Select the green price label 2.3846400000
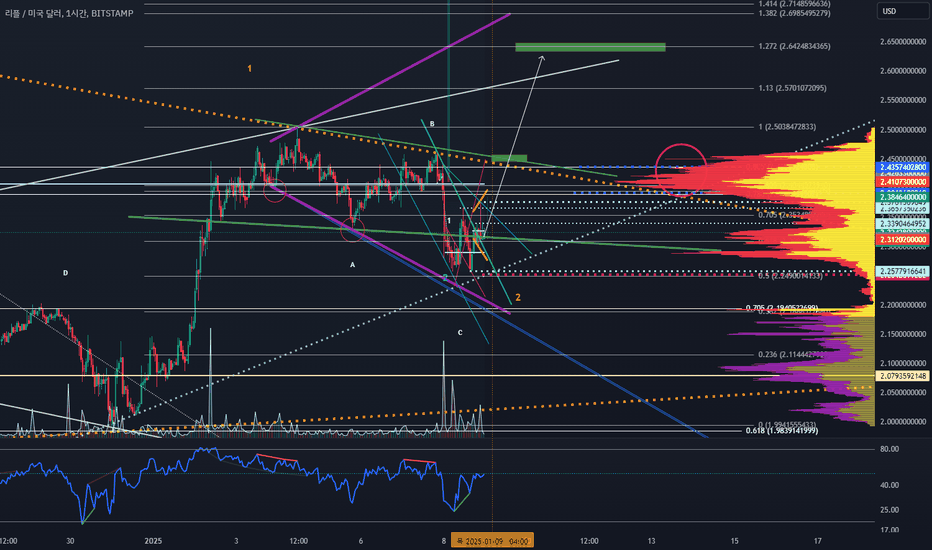This screenshot has width=932, height=550. click(x=903, y=197)
